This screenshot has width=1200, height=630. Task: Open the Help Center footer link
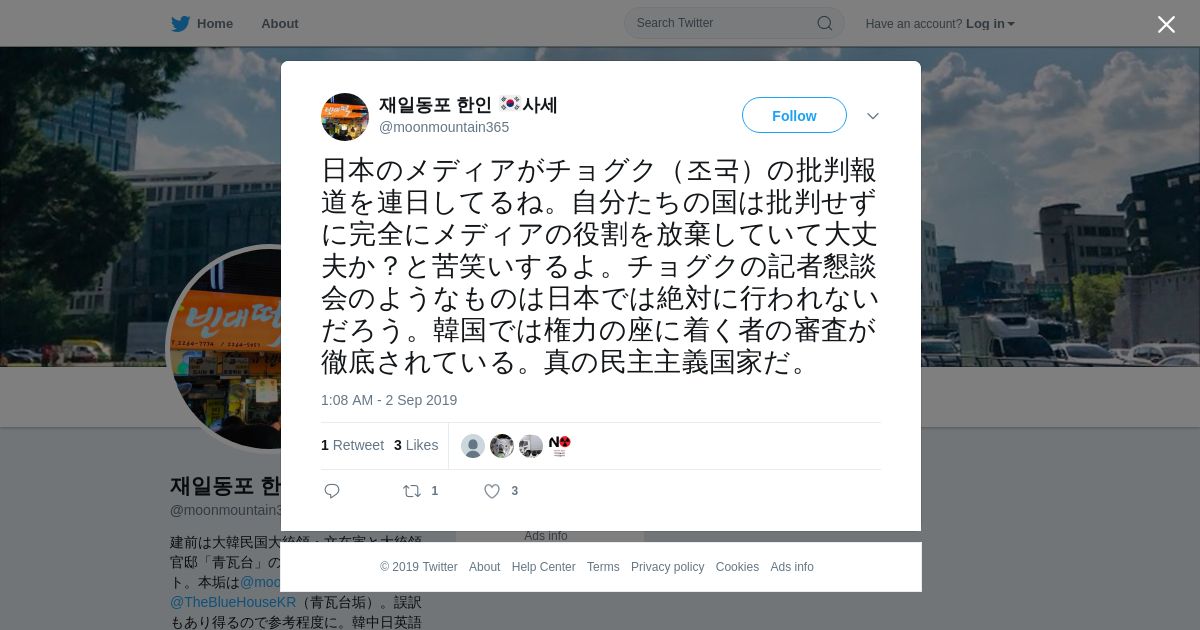pyautogui.click(x=543, y=567)
